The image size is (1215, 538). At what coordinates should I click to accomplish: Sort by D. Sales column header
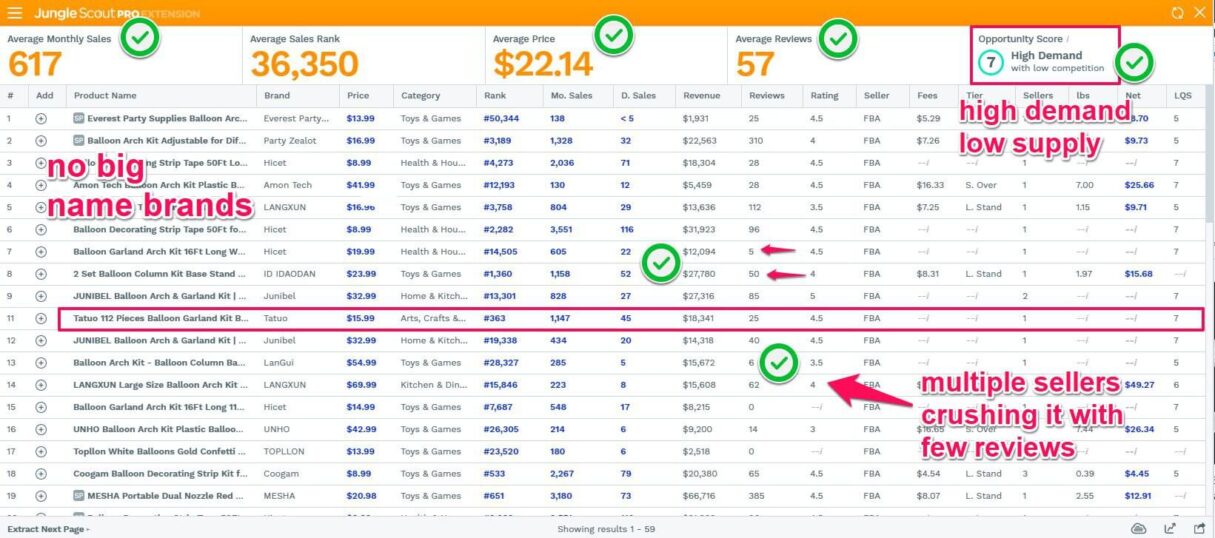click(x=638, y=96)
